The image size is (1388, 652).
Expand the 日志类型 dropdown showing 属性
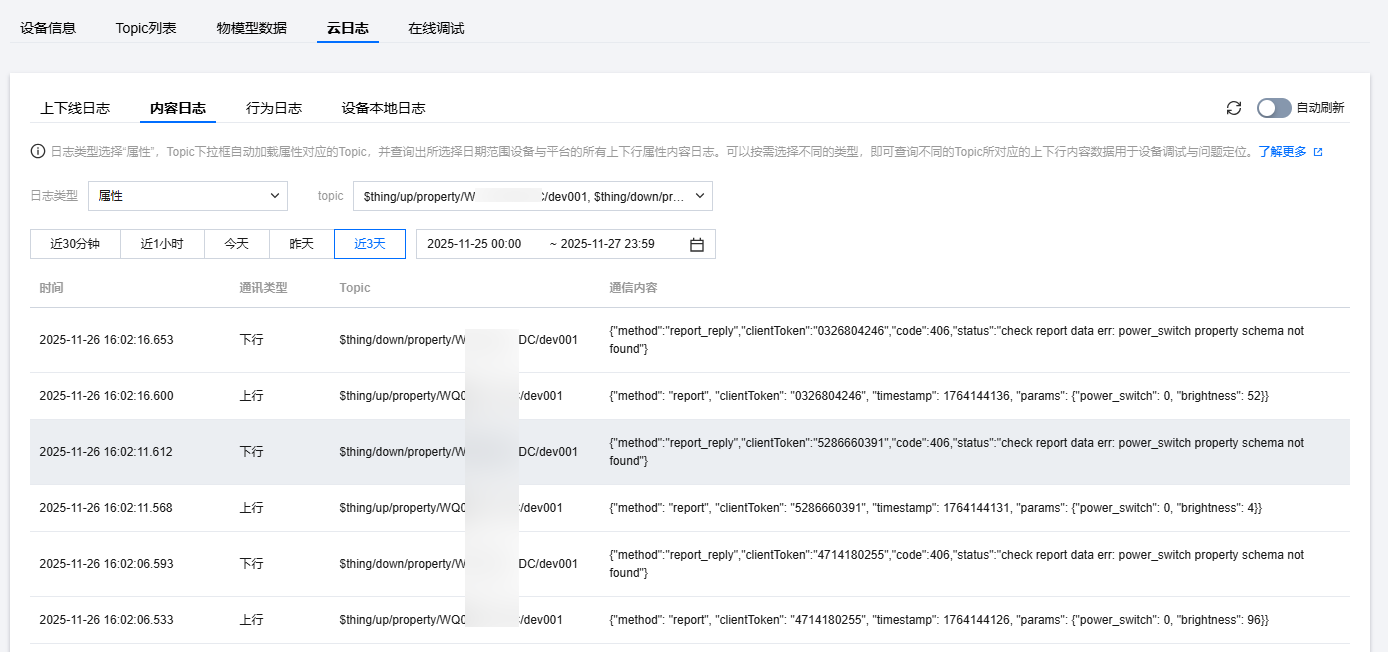pos(187,196)
